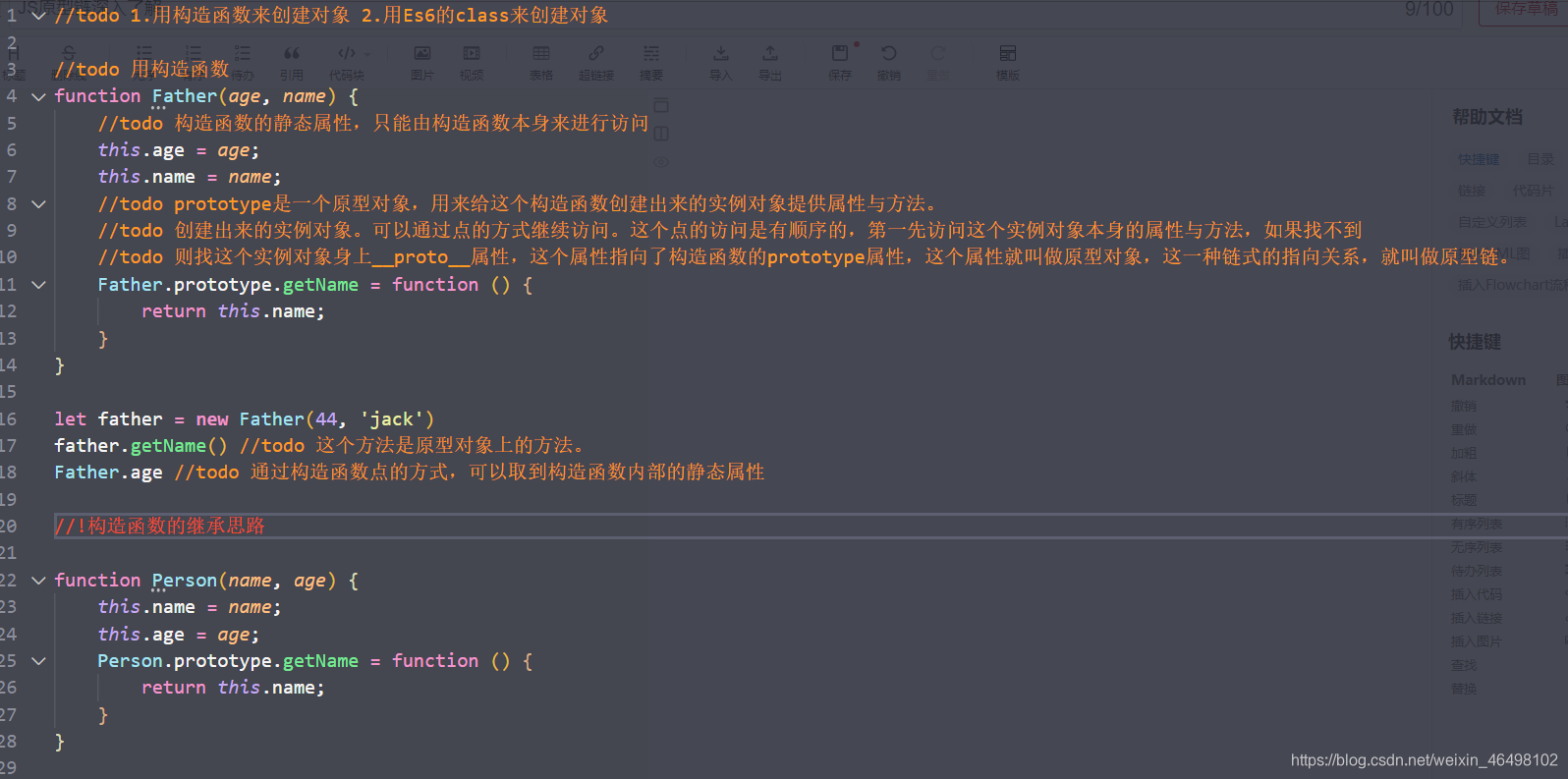
Task: Collapse the fold arrow on line 1
Action: (x=38, y=16)
